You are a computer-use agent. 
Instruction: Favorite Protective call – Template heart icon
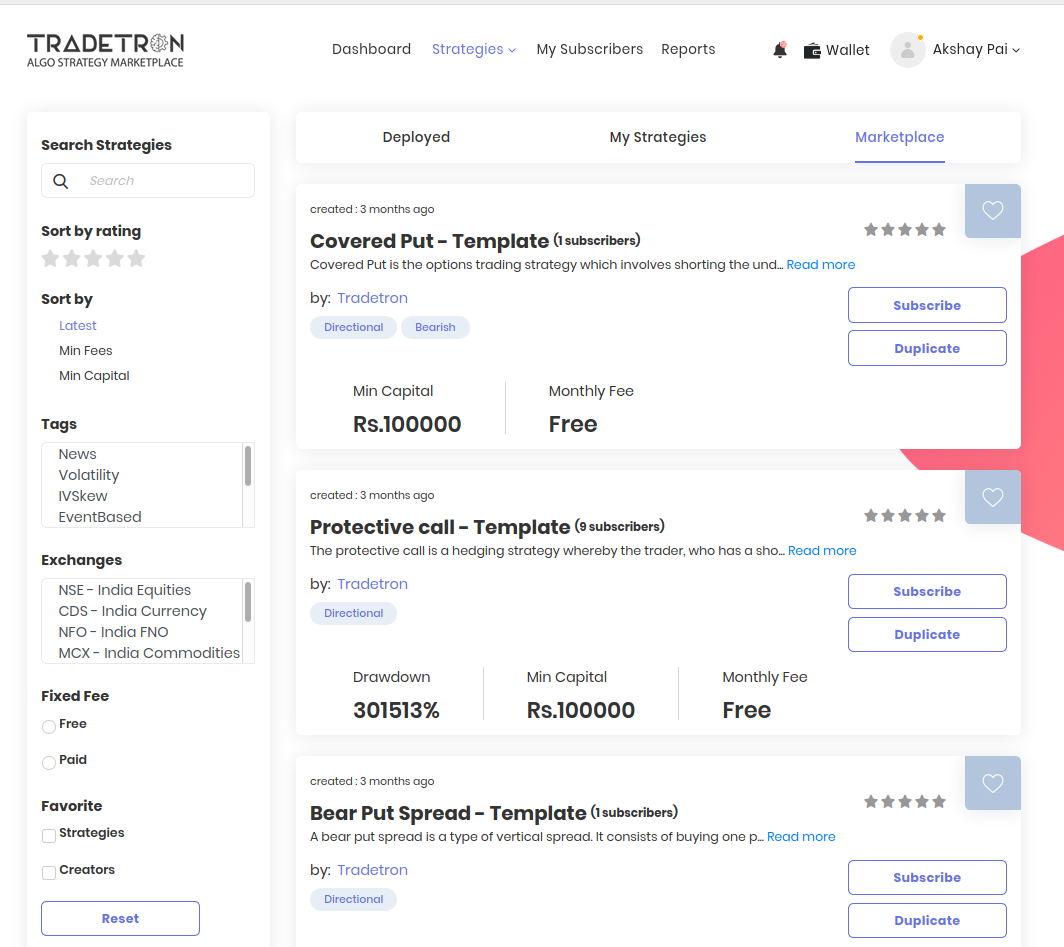(x=992, y=497)
